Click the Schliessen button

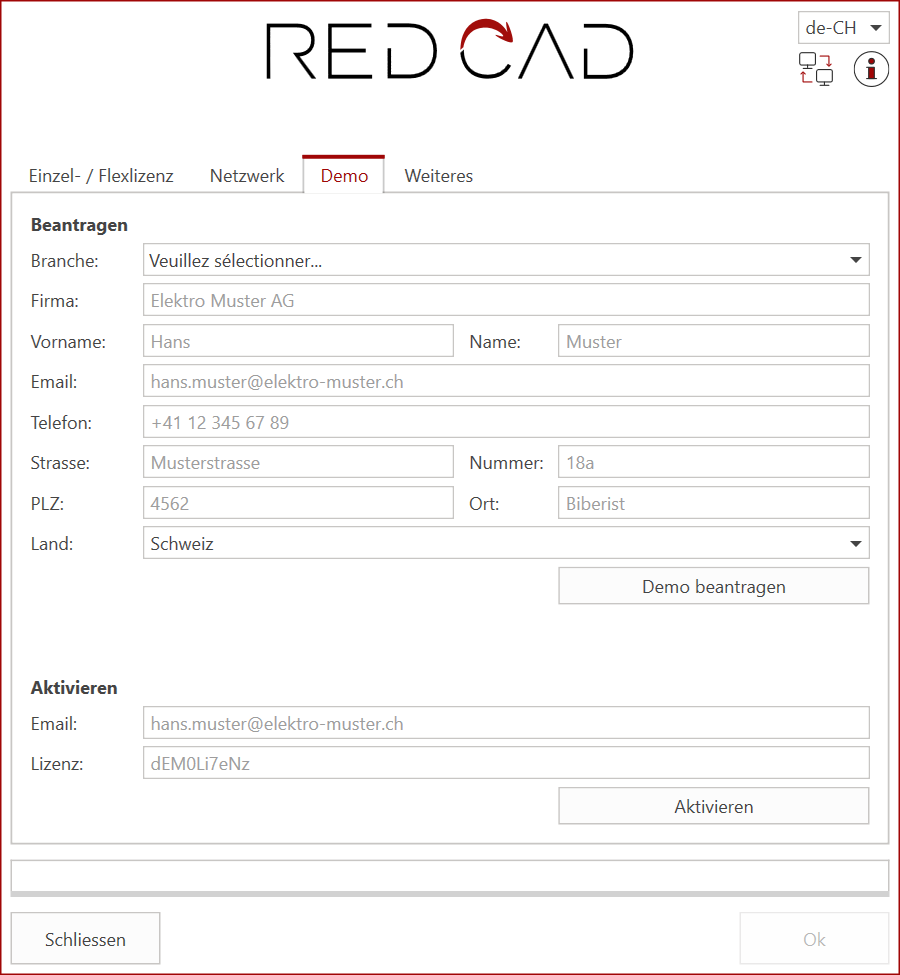pos(85,938)
